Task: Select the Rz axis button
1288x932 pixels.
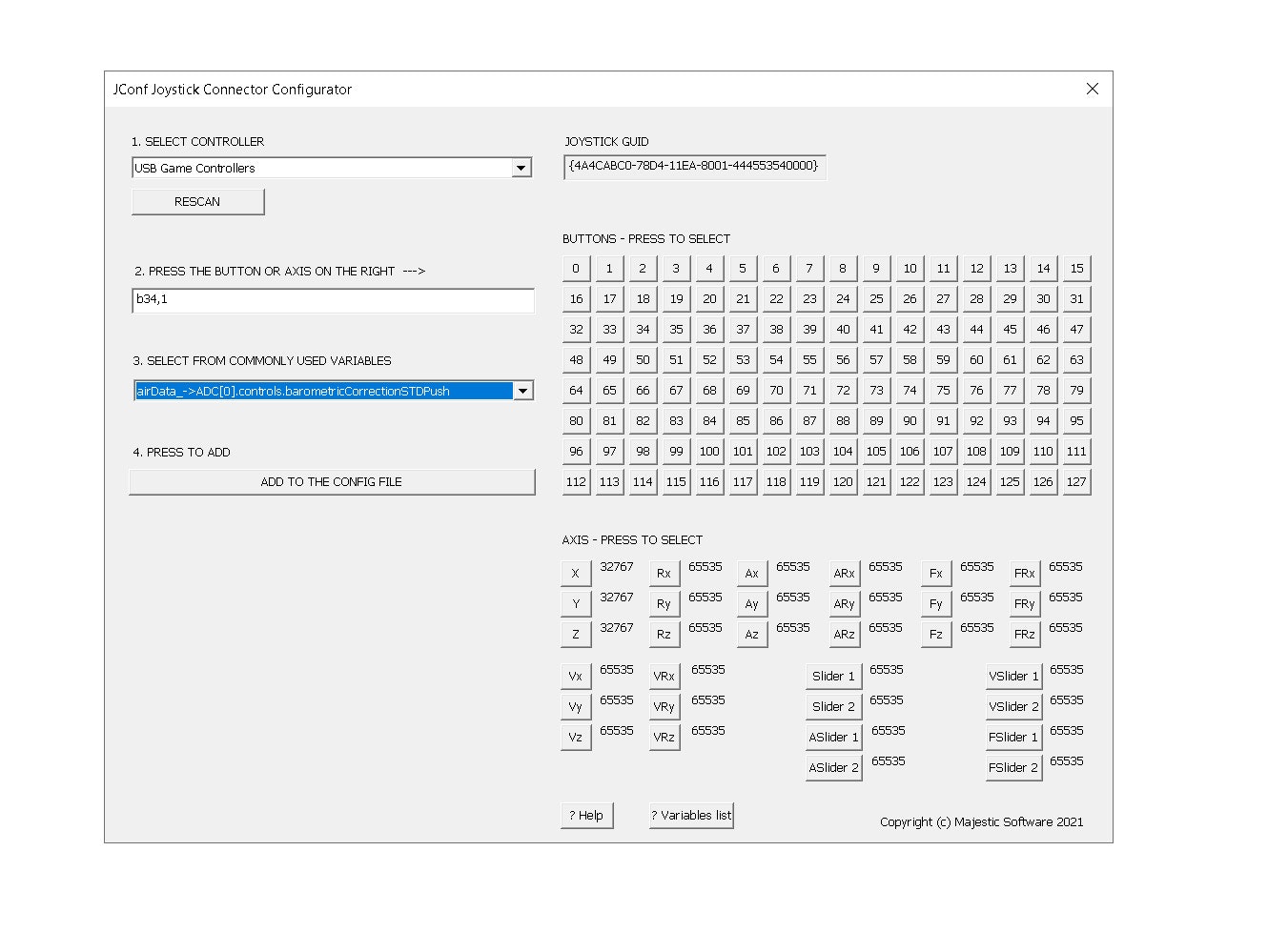Action: 664,635
